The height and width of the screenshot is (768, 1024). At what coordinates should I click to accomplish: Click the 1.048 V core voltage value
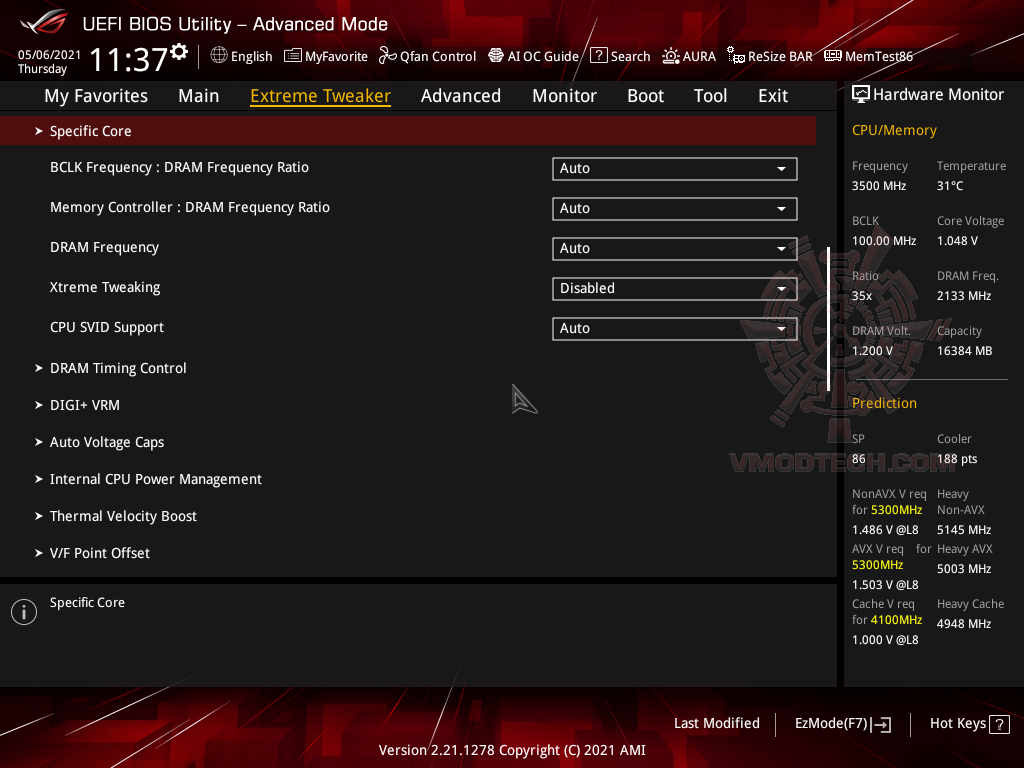coord(957,241)
